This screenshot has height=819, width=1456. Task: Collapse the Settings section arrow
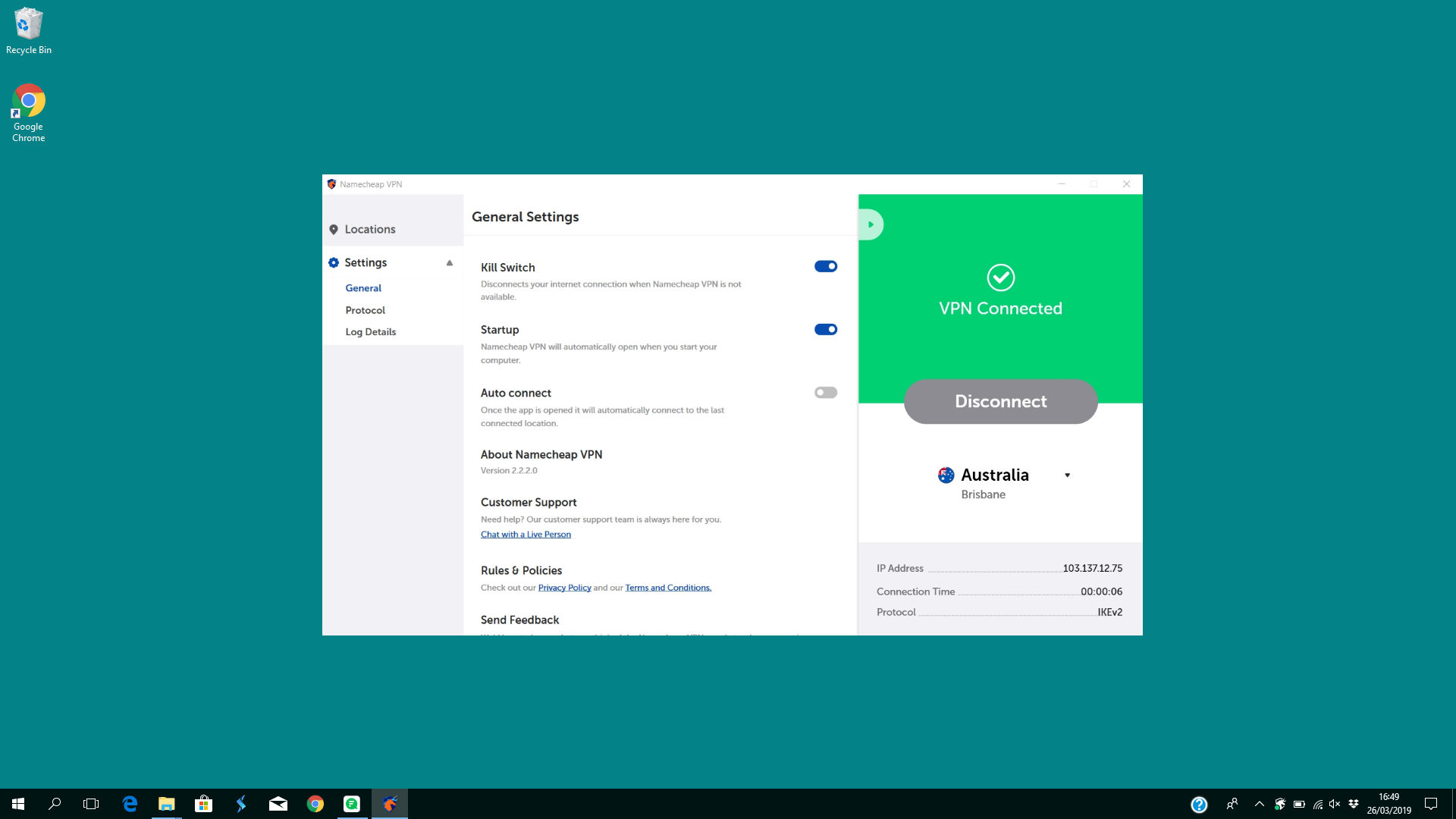click(x=449, y=262)
